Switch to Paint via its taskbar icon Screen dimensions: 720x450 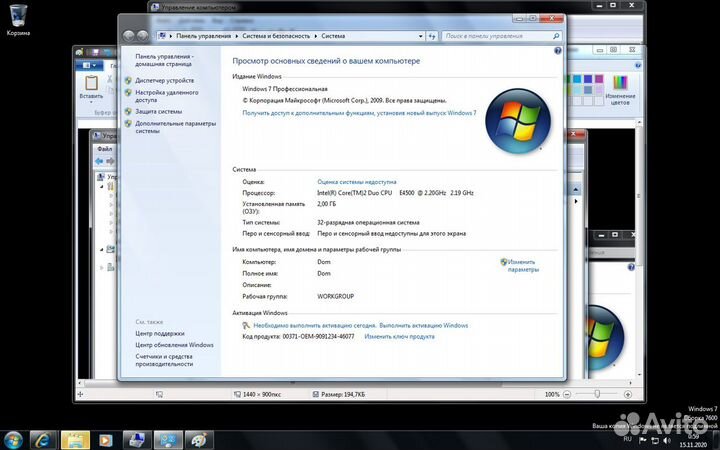click(199, 439)
